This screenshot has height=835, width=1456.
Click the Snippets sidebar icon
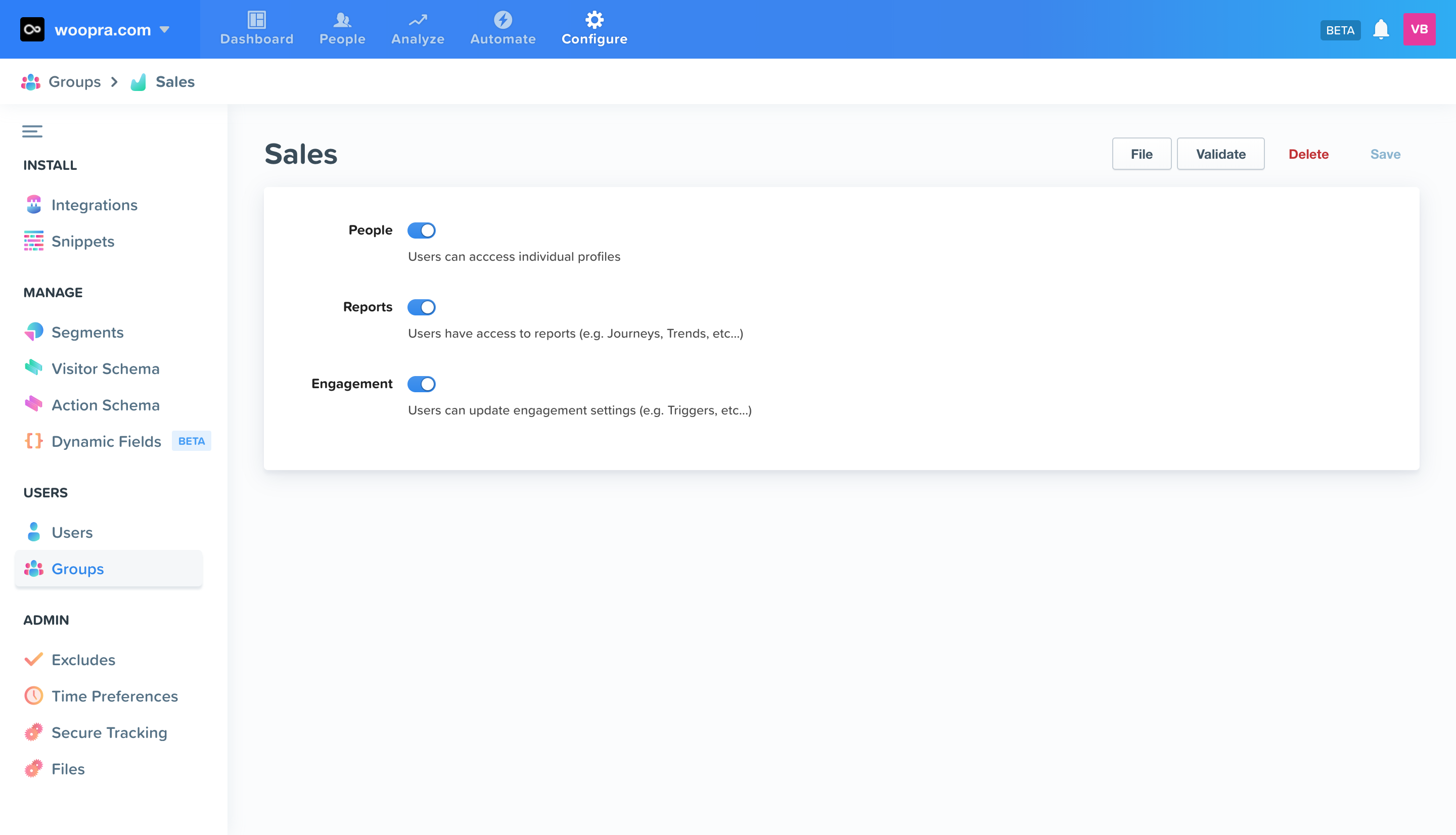[x=34, y=241]
